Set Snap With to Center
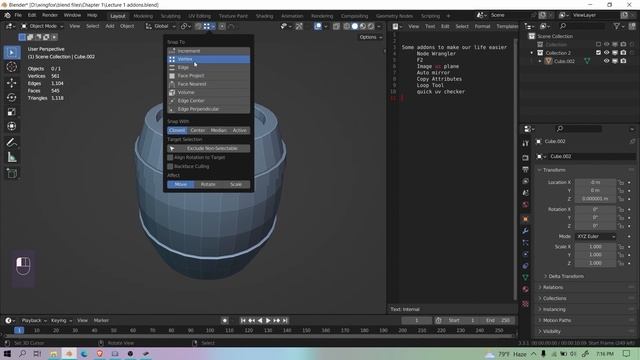The image size is (640, 360). tap(198, 130)
